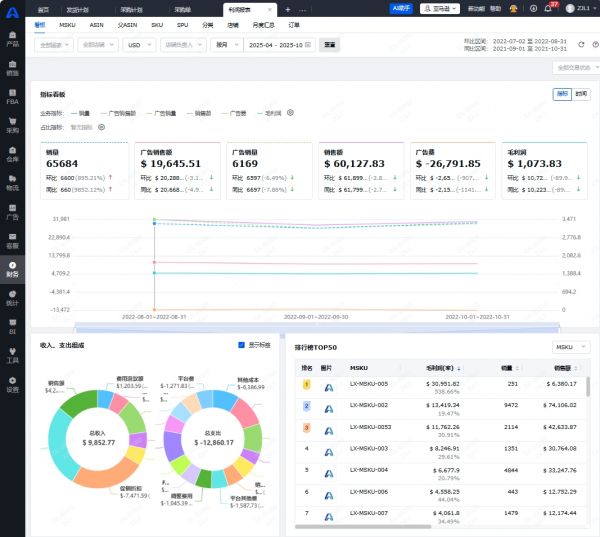Screen dimensions: 600x537
Task: Go to 仓库 in the left sidebar
Action: (x=12, y=155)
